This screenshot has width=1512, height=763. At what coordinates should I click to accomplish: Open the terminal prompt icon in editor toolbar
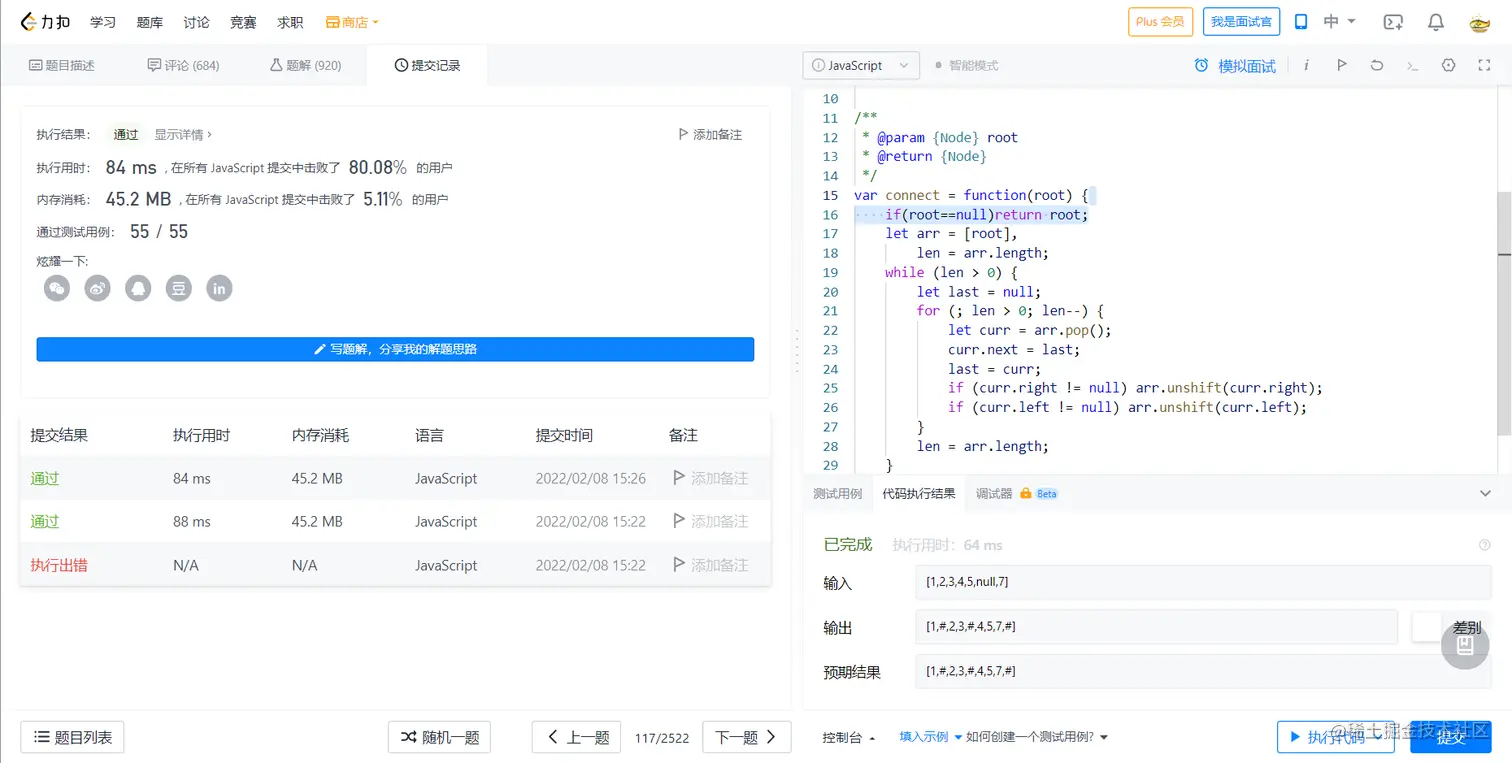pyautogui.click(x=1412, y=65)
